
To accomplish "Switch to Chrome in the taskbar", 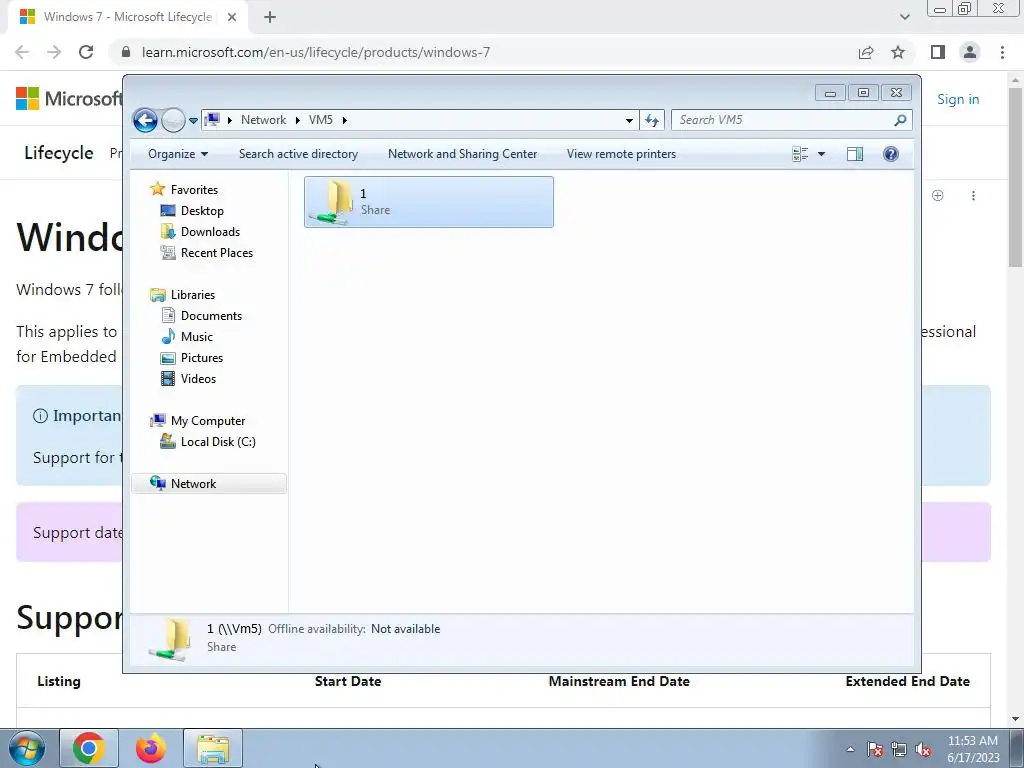I will 89,748.
